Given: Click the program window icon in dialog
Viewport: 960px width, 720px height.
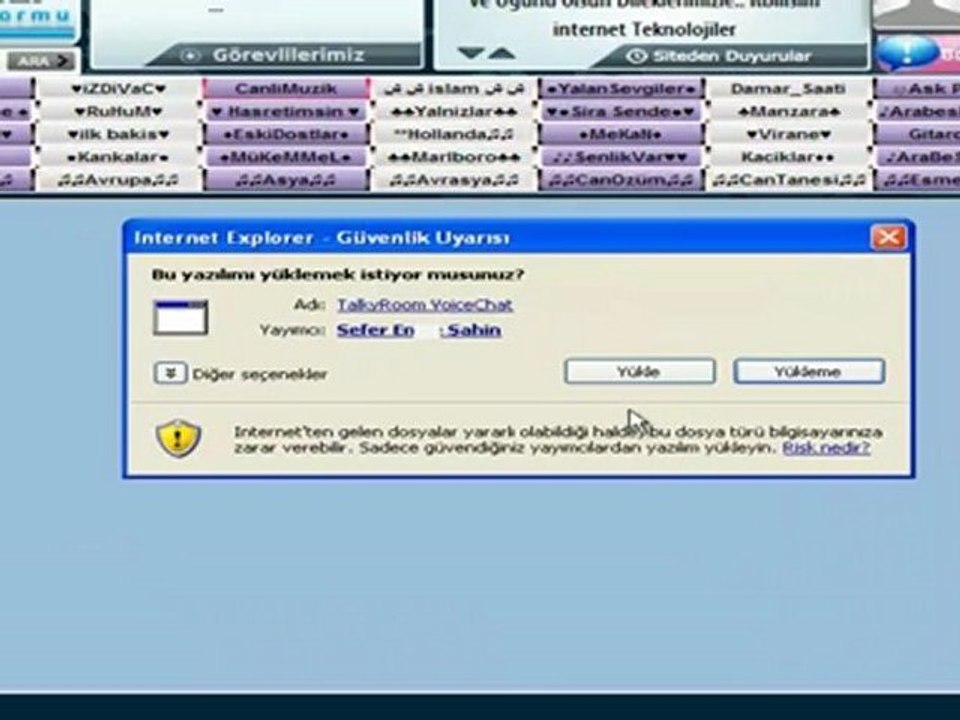Looking at the screenshot, I should 181,318.
